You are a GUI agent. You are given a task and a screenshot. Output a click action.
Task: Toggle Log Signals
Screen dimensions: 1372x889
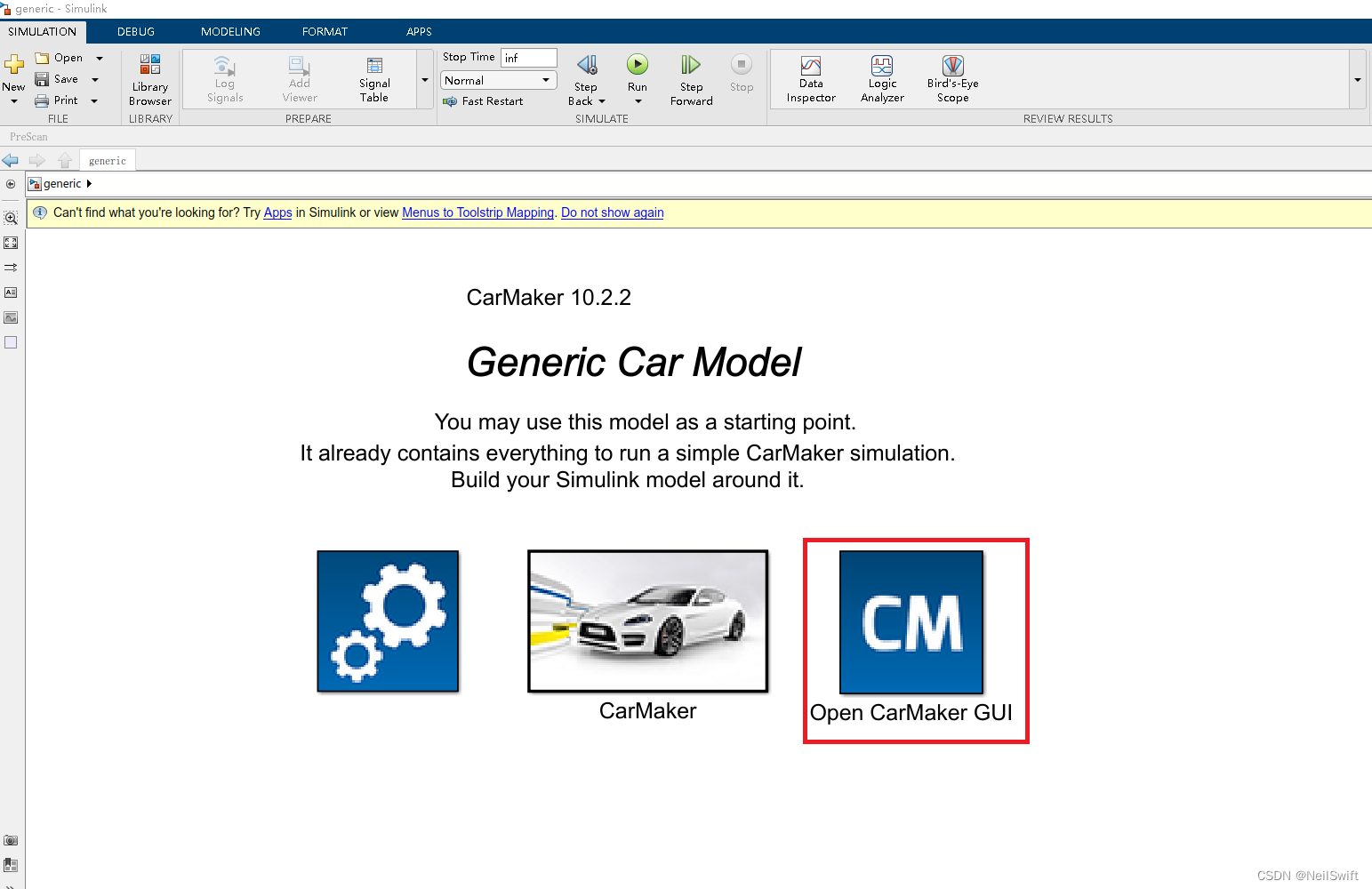click(x=223, y=78)
